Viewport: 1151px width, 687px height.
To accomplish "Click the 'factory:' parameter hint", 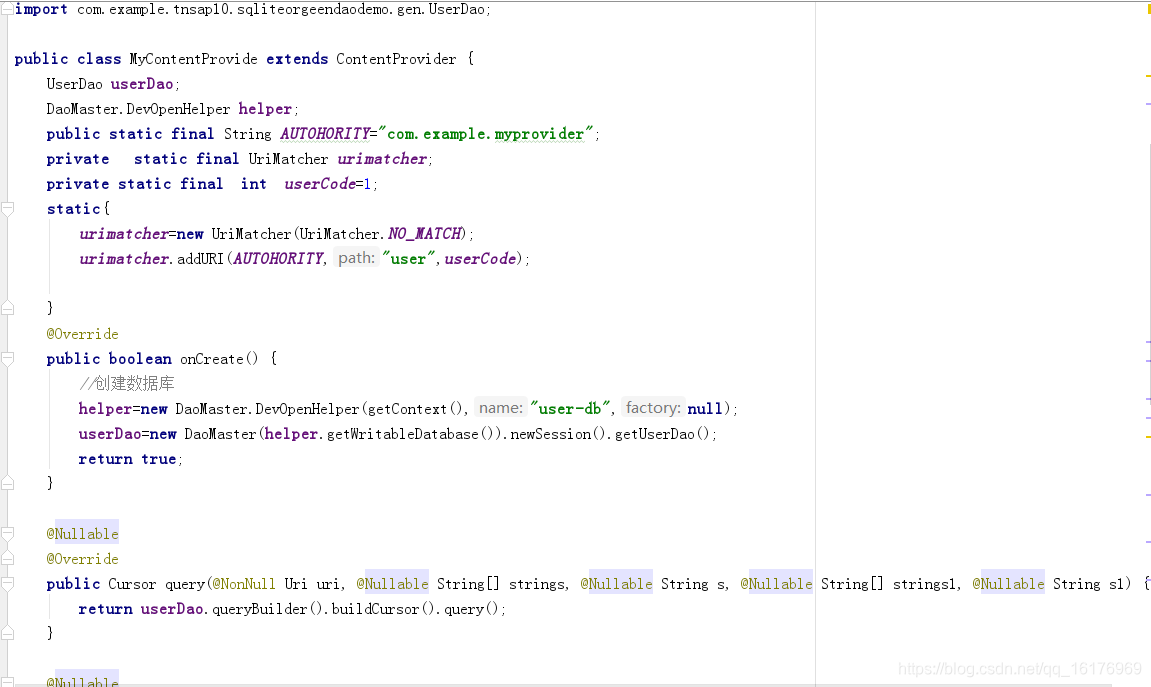I will pos(653,407).
